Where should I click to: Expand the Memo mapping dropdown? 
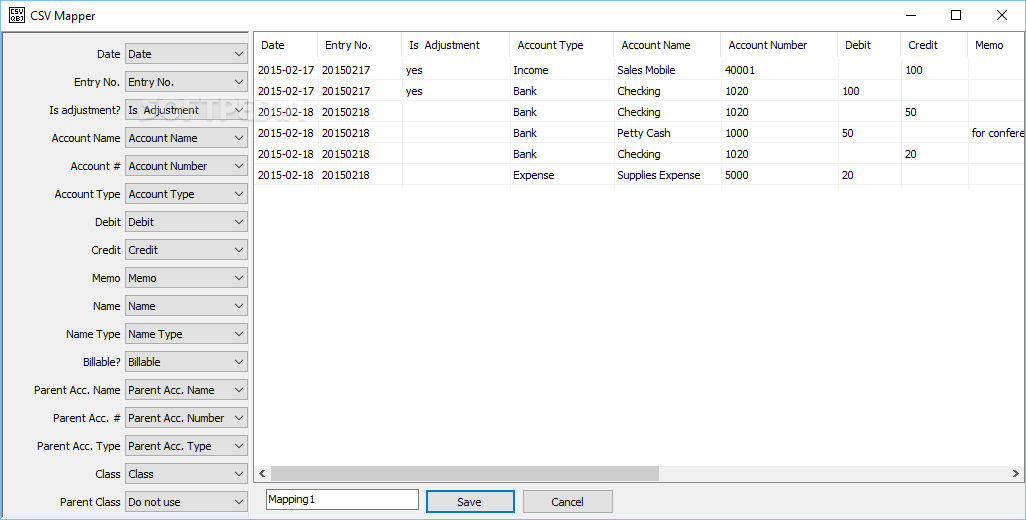click(x=186, y=278)
